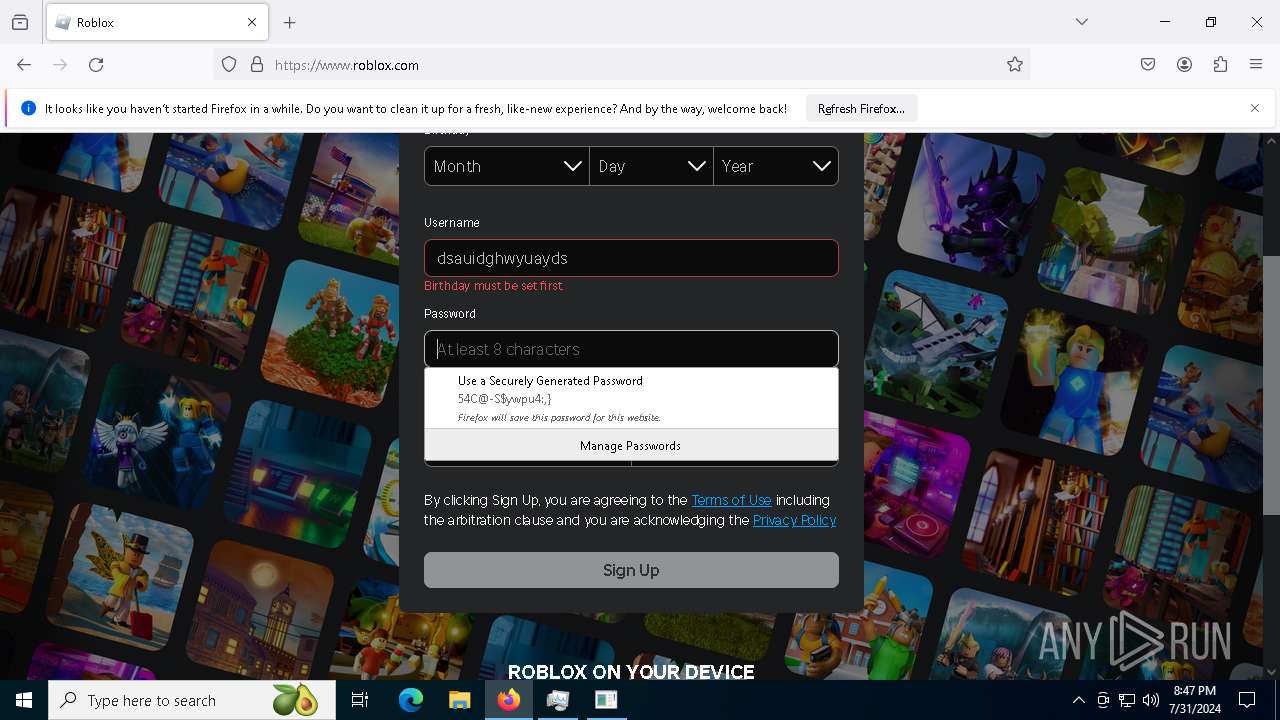Open Firefox application menu
The height and width of the screenshot is (720, 1280).
[x=1256, y=65]
